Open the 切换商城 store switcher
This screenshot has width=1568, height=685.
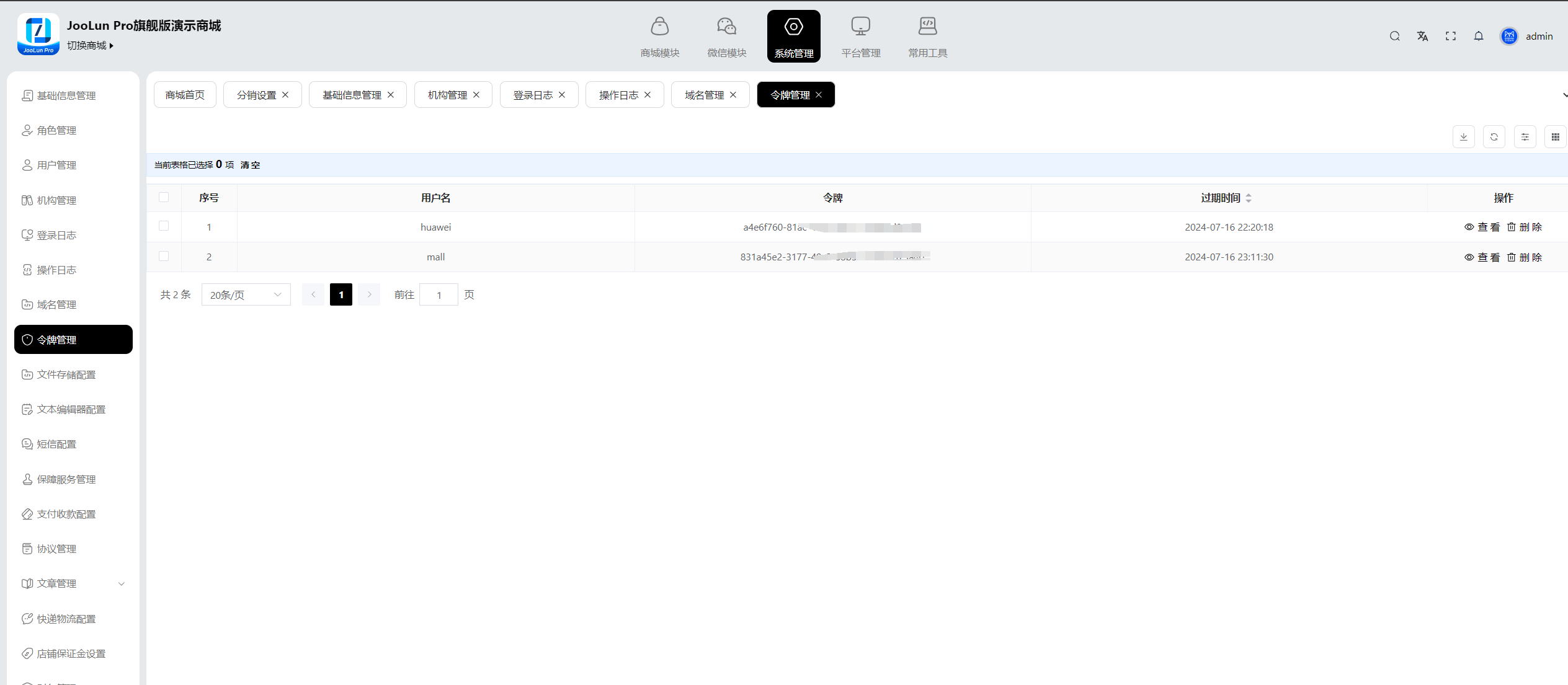click(x=91, y=45)
